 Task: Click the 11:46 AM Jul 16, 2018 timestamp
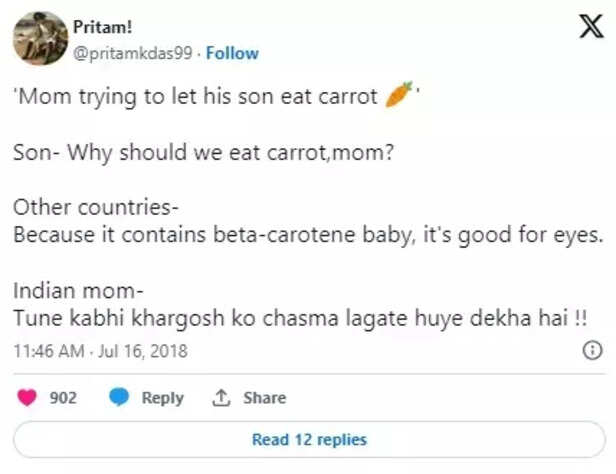(x=101, y=351)
